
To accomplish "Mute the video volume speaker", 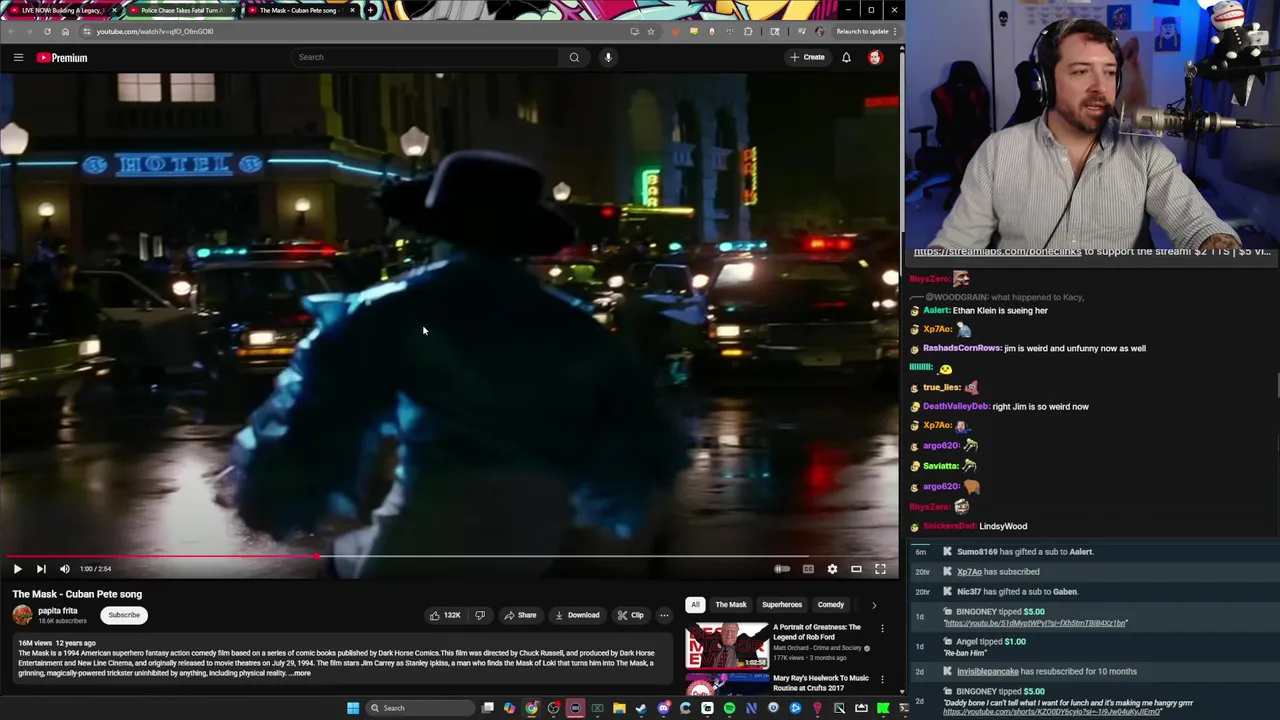I will (65, 569).
